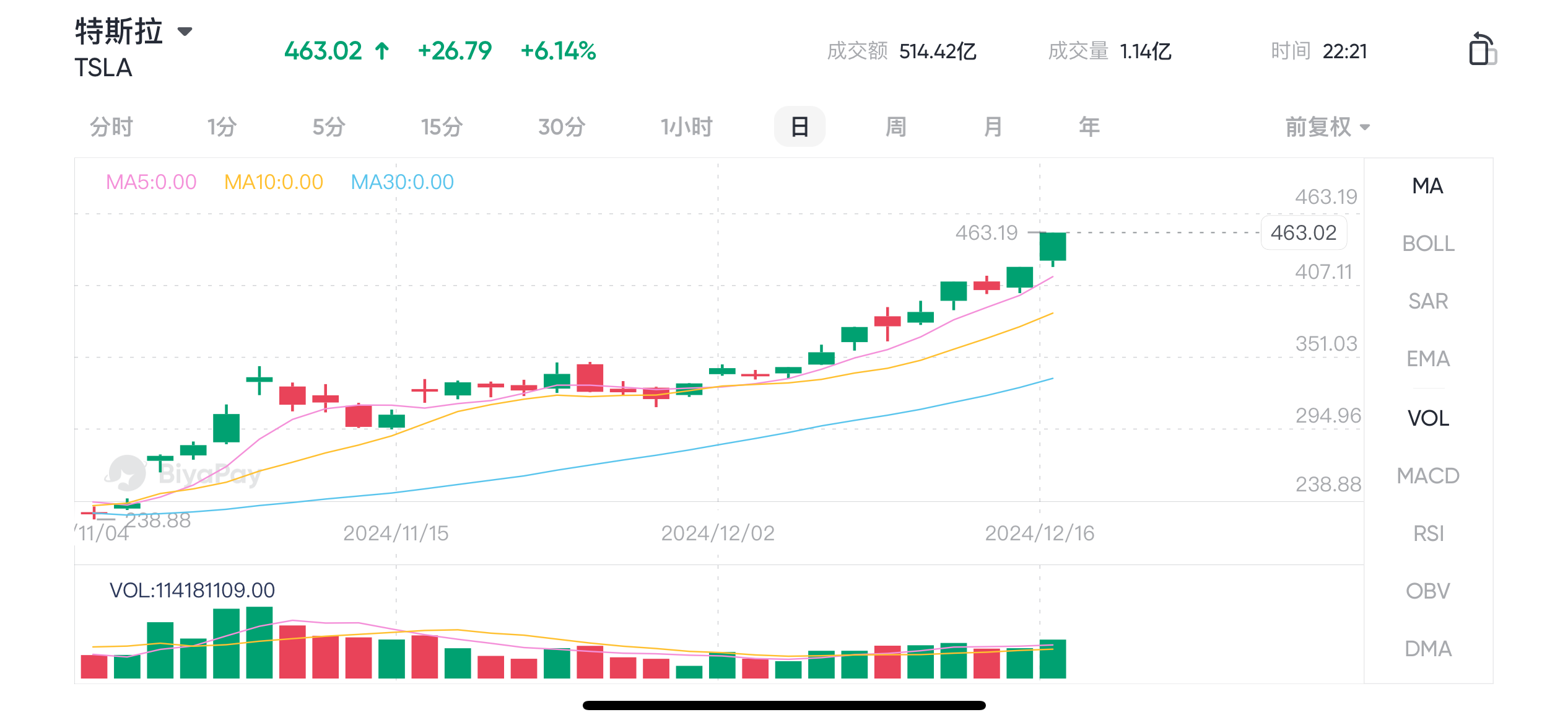Screen dimensions: 1568x725
Task: Tap the 成交额 514.42亿 turnover value
Action: tap(901, 51)
